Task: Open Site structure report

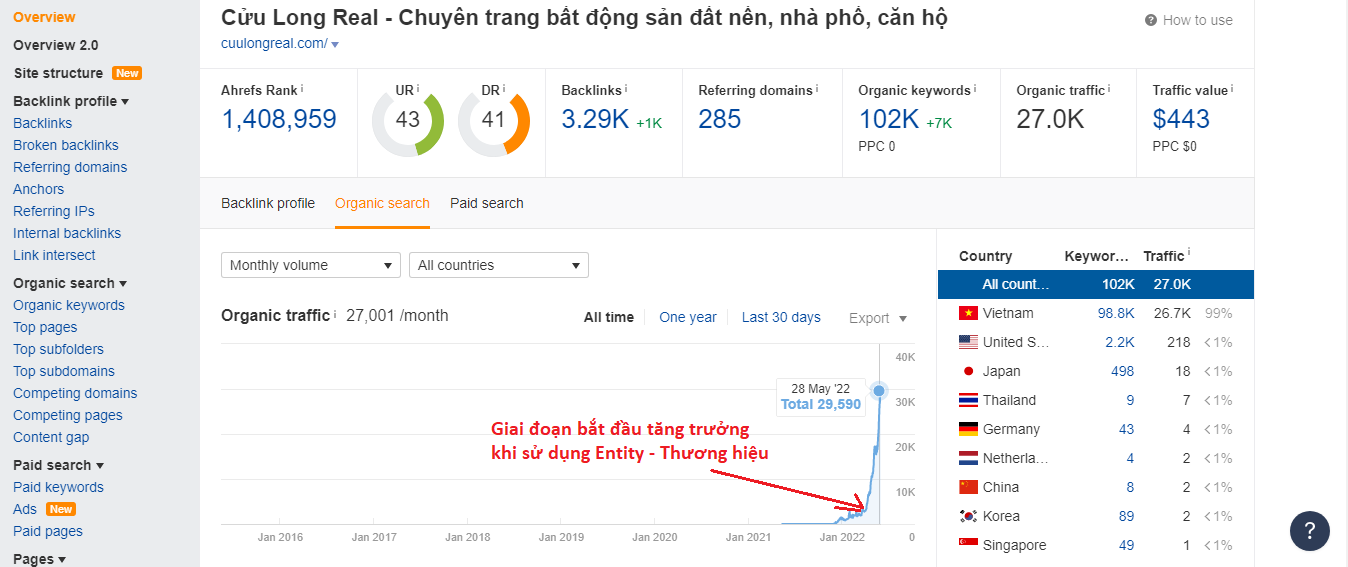Action: tap(58, 73)
